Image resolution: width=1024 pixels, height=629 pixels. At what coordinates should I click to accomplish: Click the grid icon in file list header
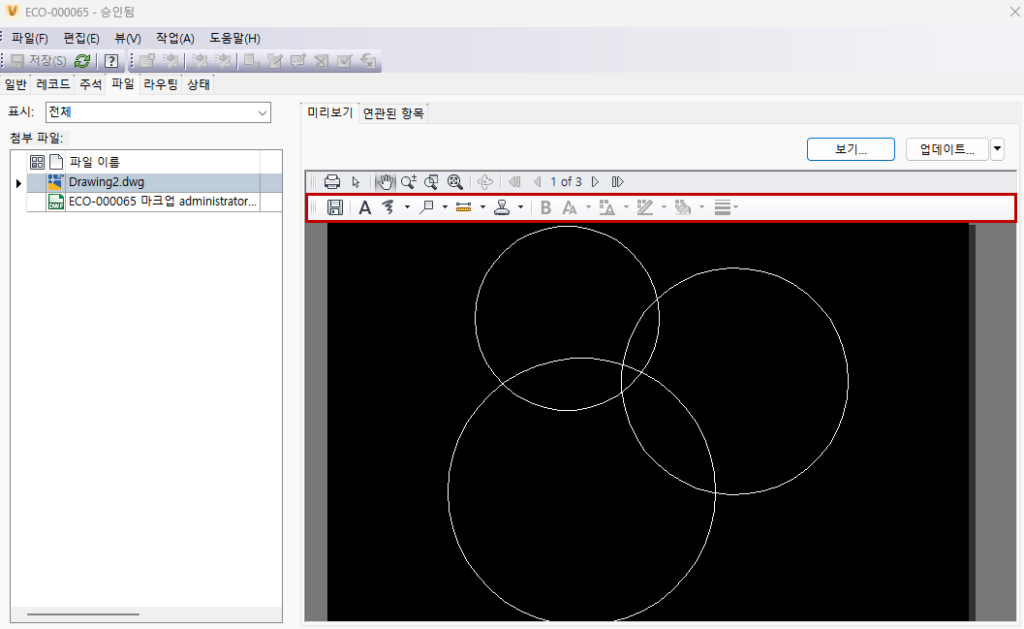pos(37,162)
